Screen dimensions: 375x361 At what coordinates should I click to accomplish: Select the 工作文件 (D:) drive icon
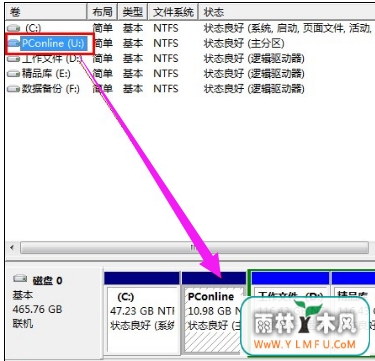[x=13, y=58]
